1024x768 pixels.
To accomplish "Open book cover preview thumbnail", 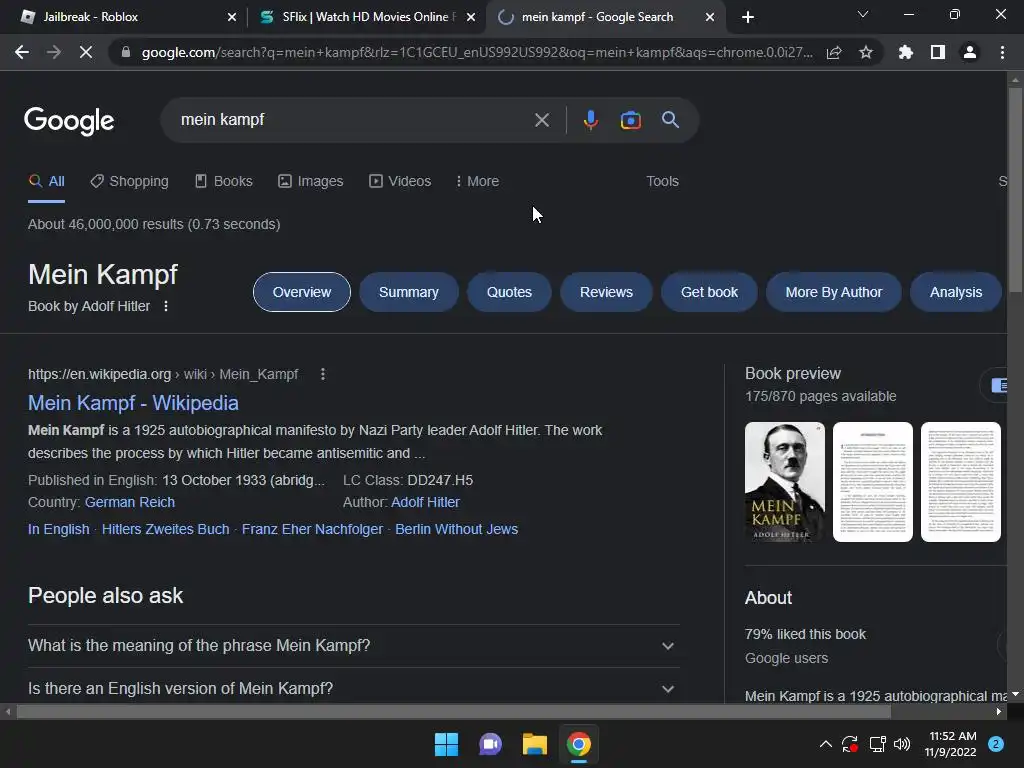I will [784, 482].
